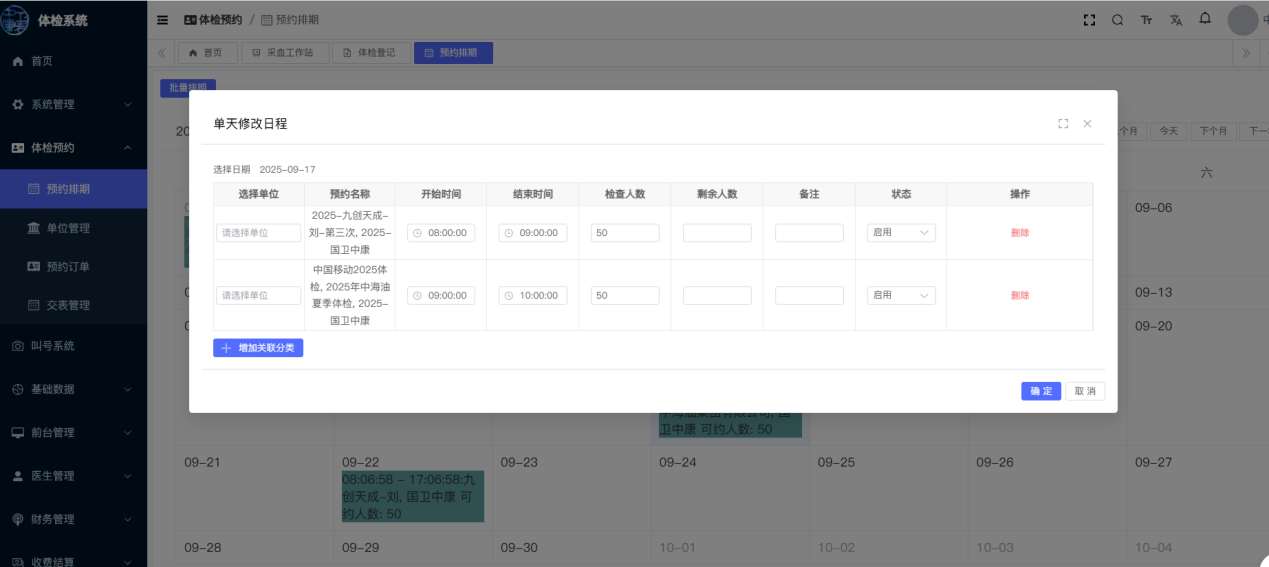Image resolution: width=1269 pixels, height=567 pixels.
Task: Click the fullscreen icon in top header
Action: point(1089,20)
